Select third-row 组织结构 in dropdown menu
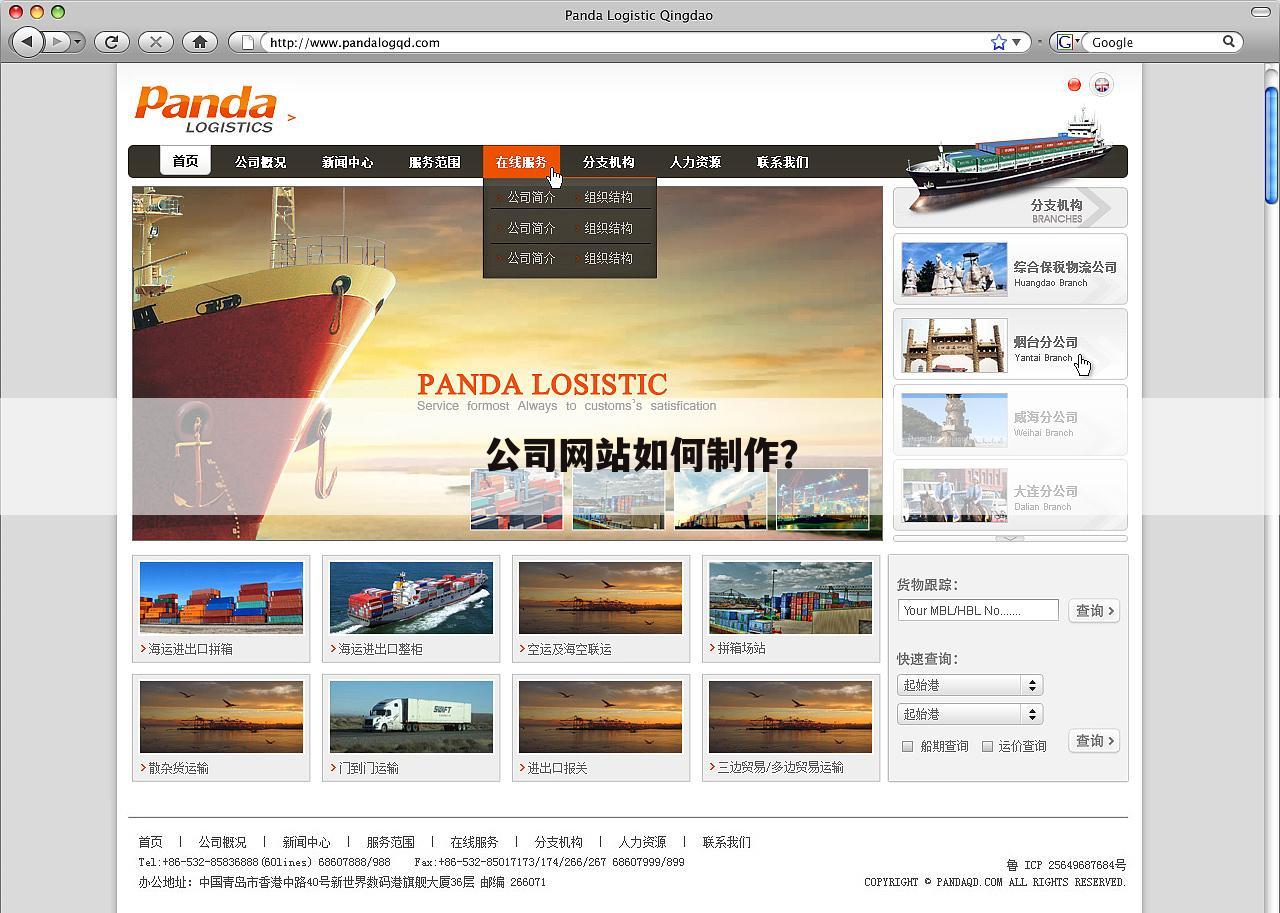This screenshot has width=1280, height=913. pyautogui.click(x=608, y=258)
